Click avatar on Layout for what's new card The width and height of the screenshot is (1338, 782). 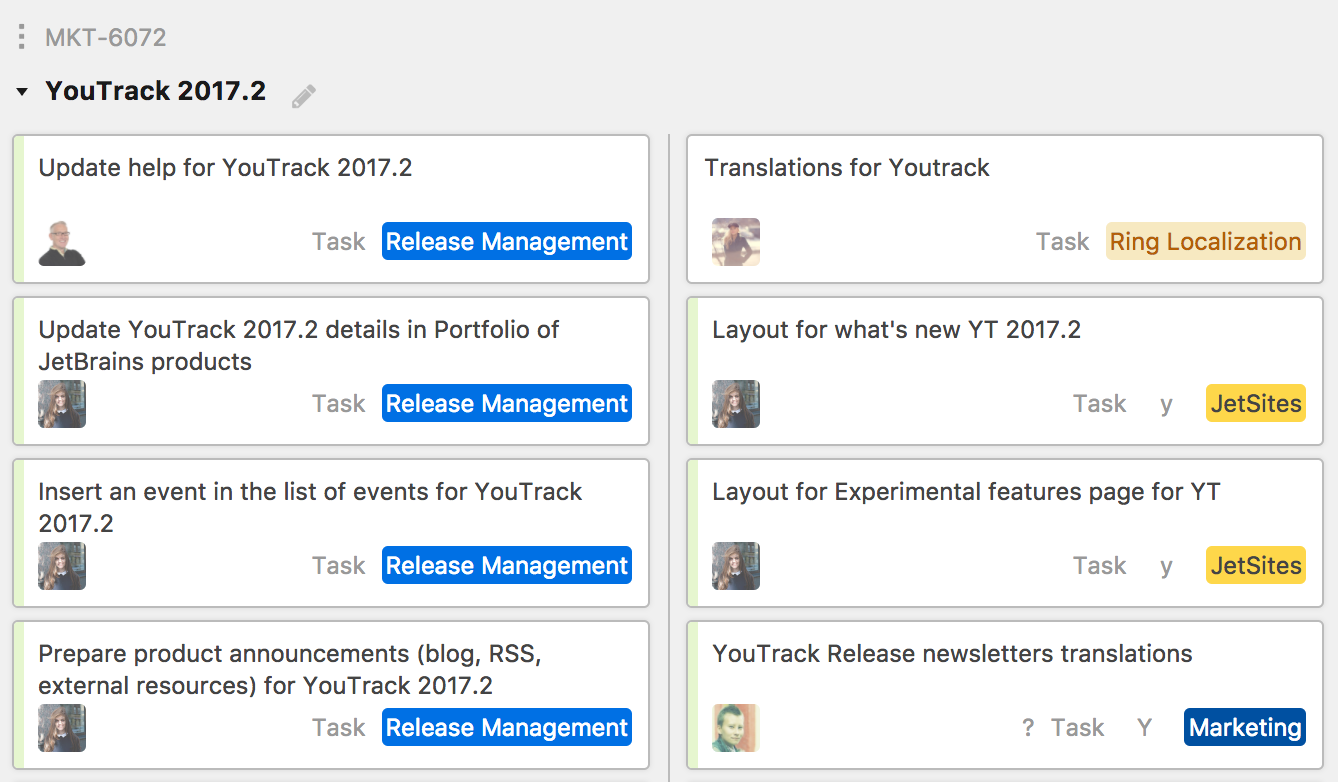[736, 404]
